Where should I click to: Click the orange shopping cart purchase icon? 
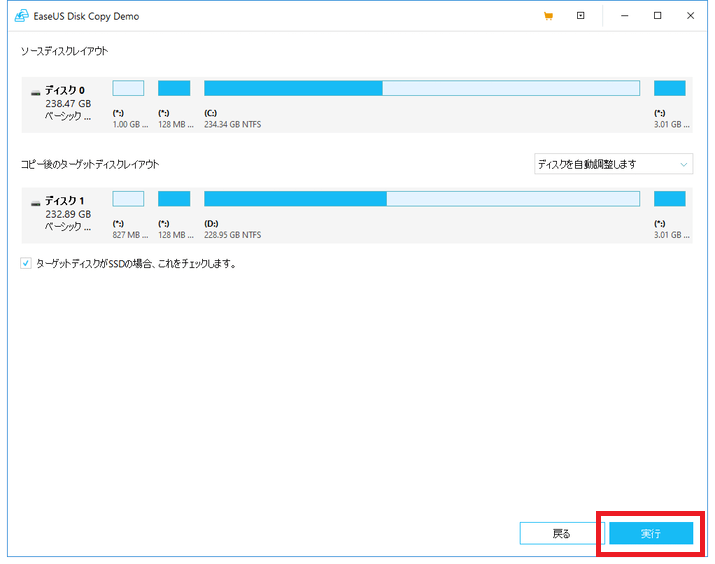tap(548, 16)
